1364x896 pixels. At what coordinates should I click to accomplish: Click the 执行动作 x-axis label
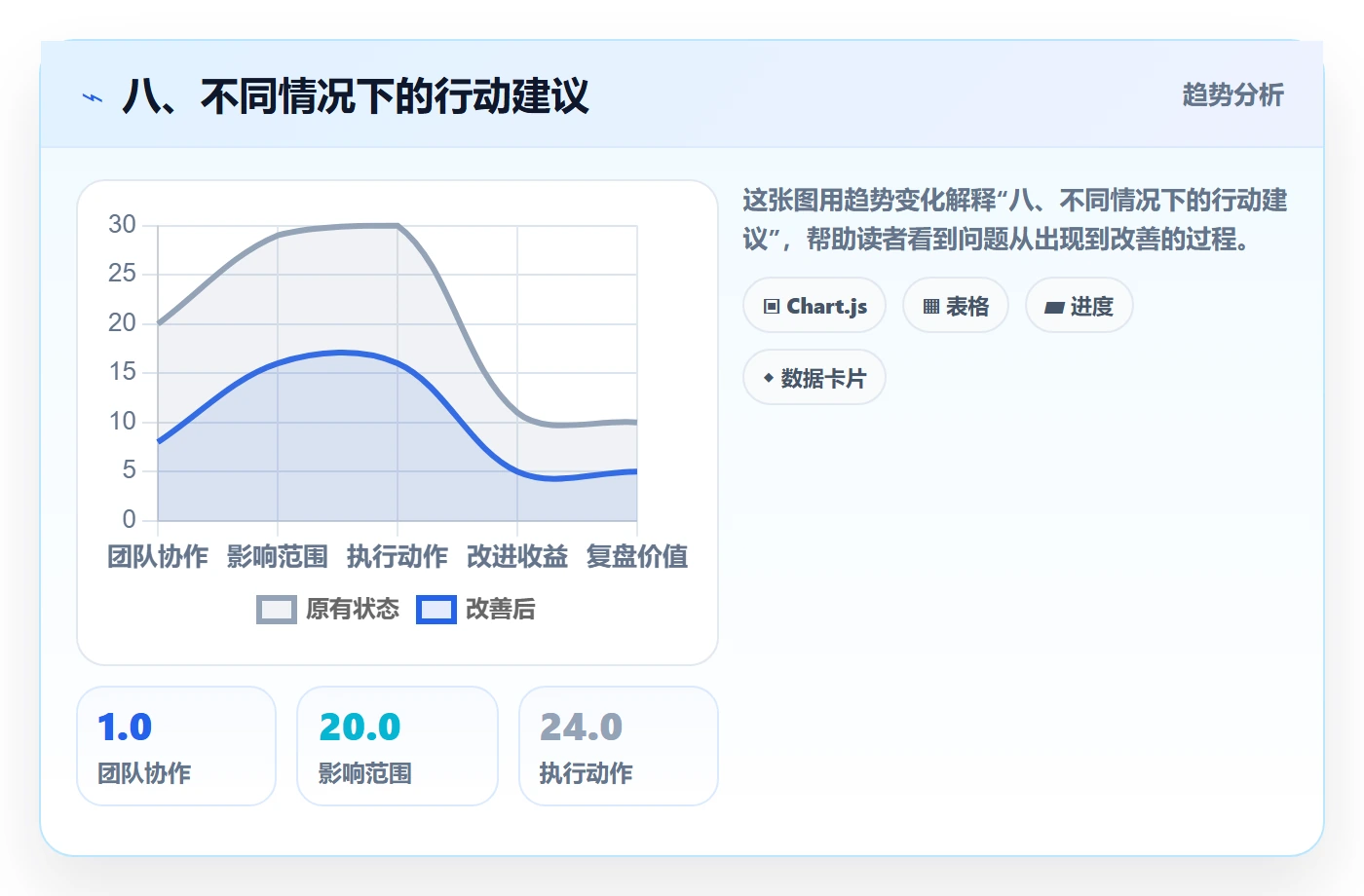[x=398, y=556]
